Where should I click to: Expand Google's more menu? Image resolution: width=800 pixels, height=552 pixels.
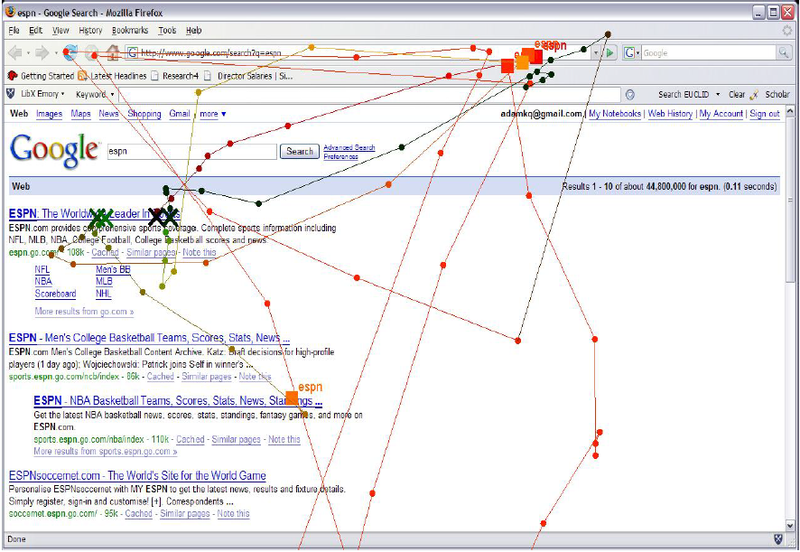tap(213, 114)
